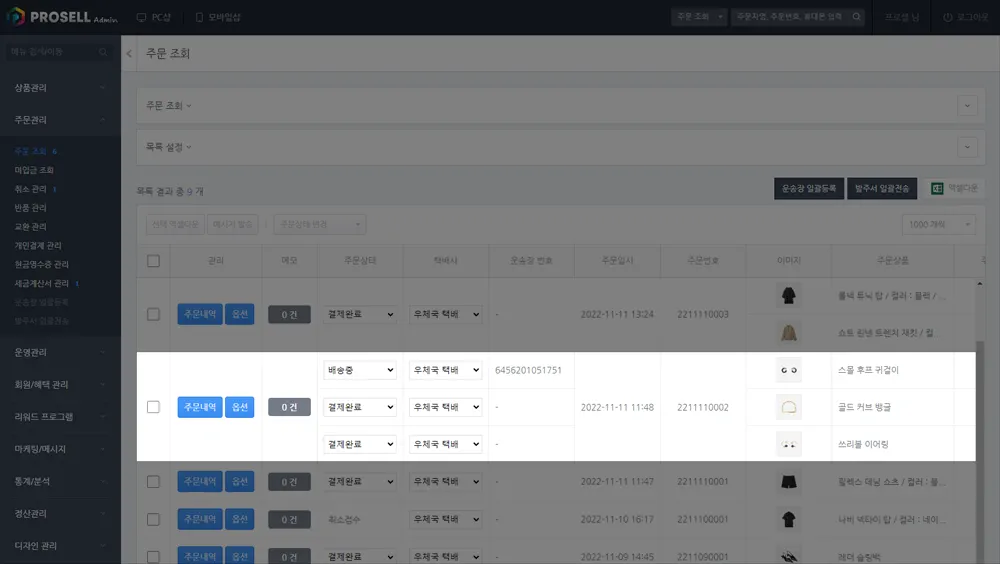The height and width of the screenshot is (564, 1000).
Task: Open 교환 관리 in the sidebar
Action: (31, 227)
